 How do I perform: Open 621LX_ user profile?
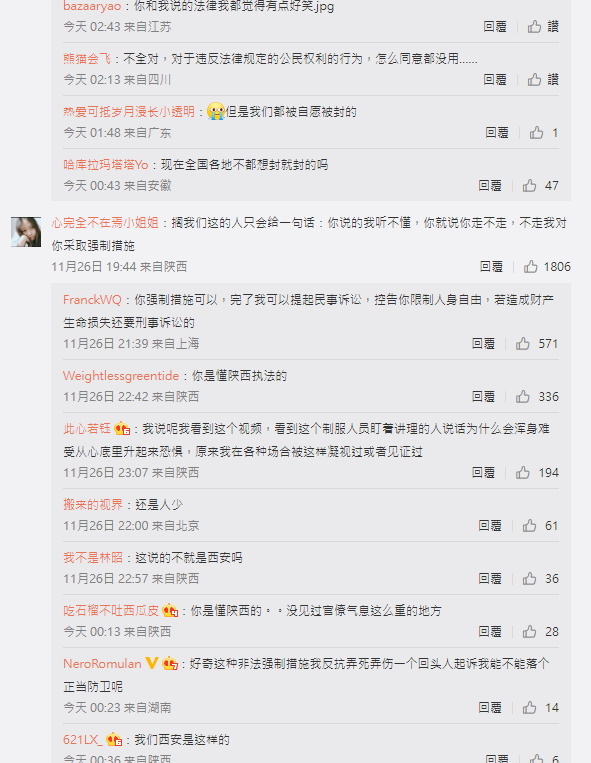point(83,740)
